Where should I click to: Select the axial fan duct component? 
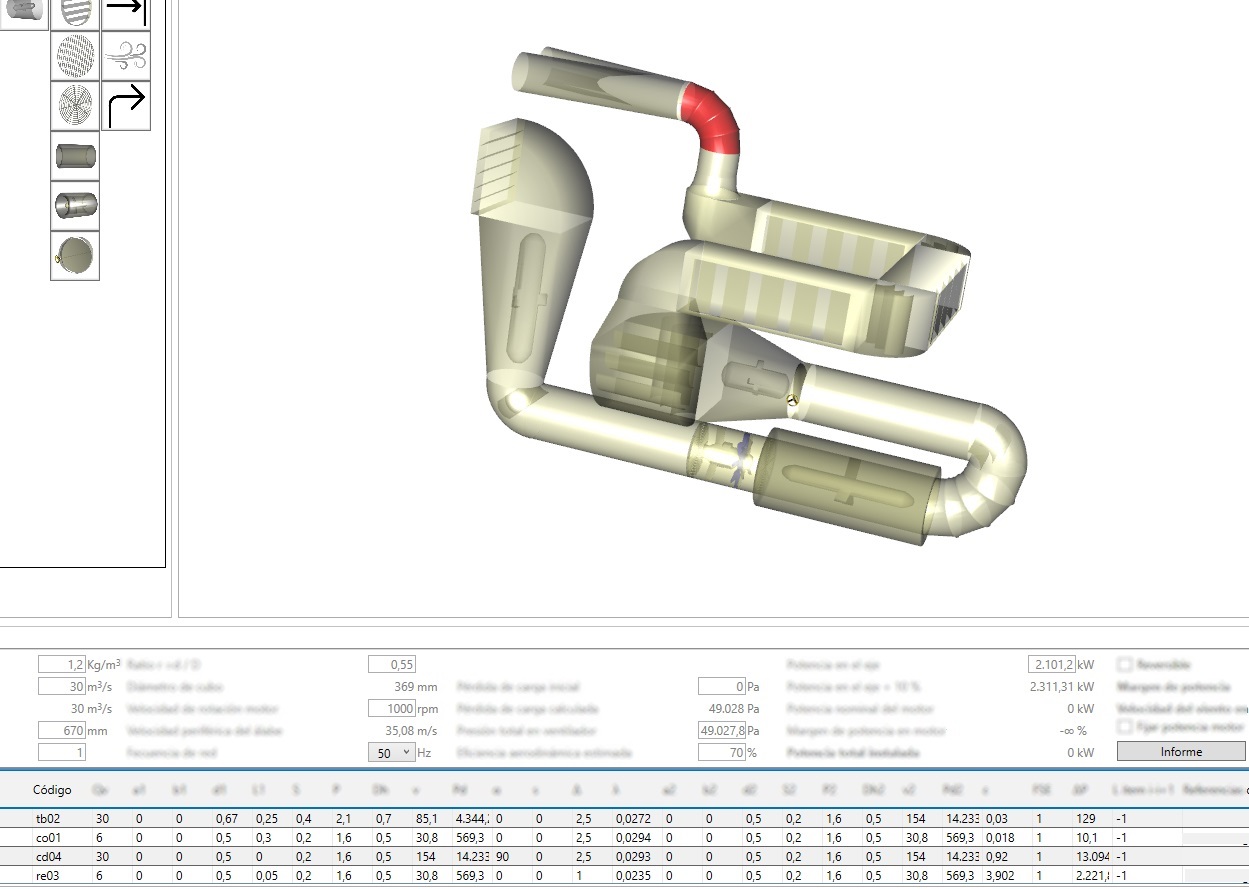pos(75,205)
